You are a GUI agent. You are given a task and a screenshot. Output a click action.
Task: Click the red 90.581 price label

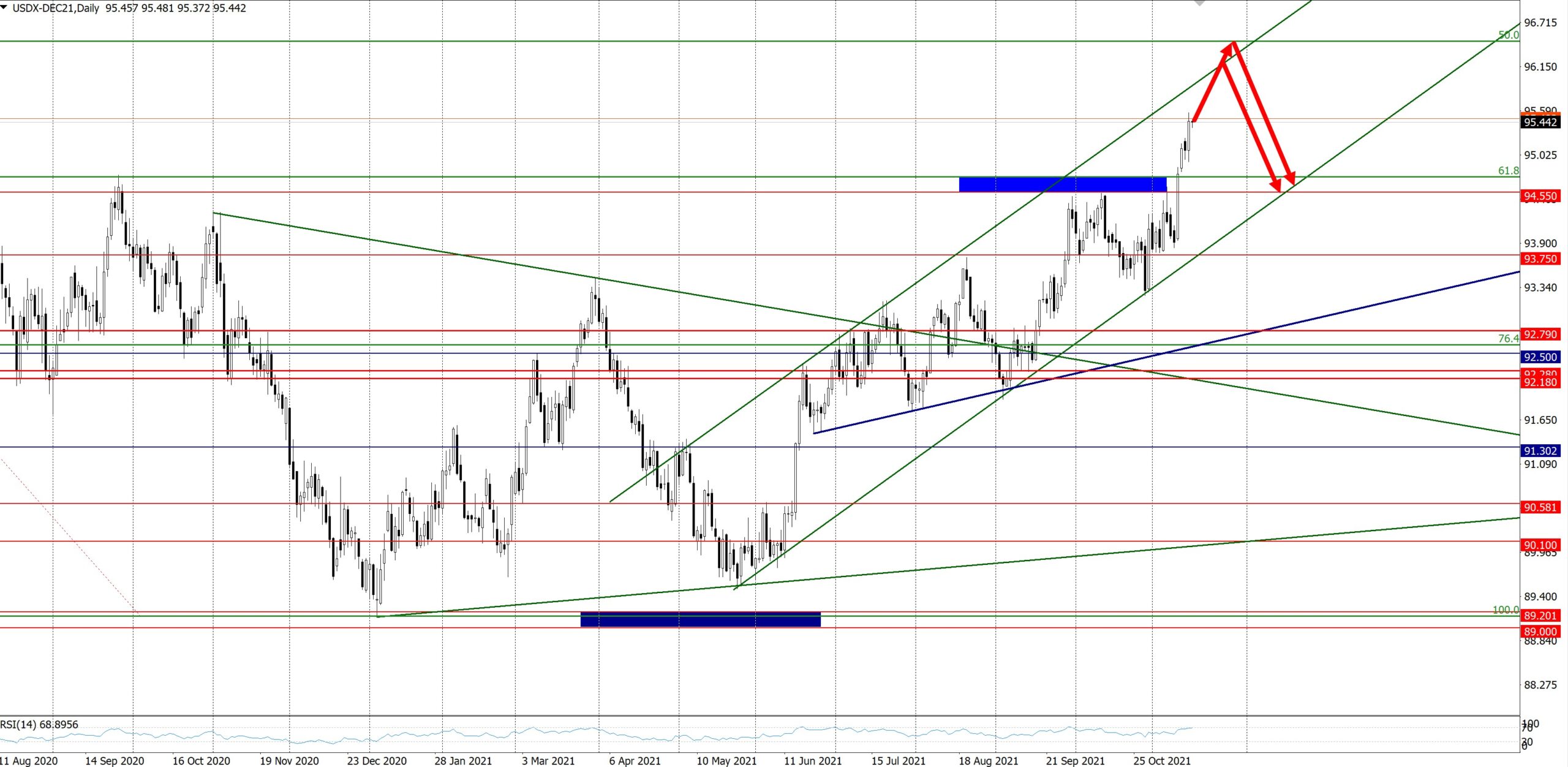point(1540,507)
